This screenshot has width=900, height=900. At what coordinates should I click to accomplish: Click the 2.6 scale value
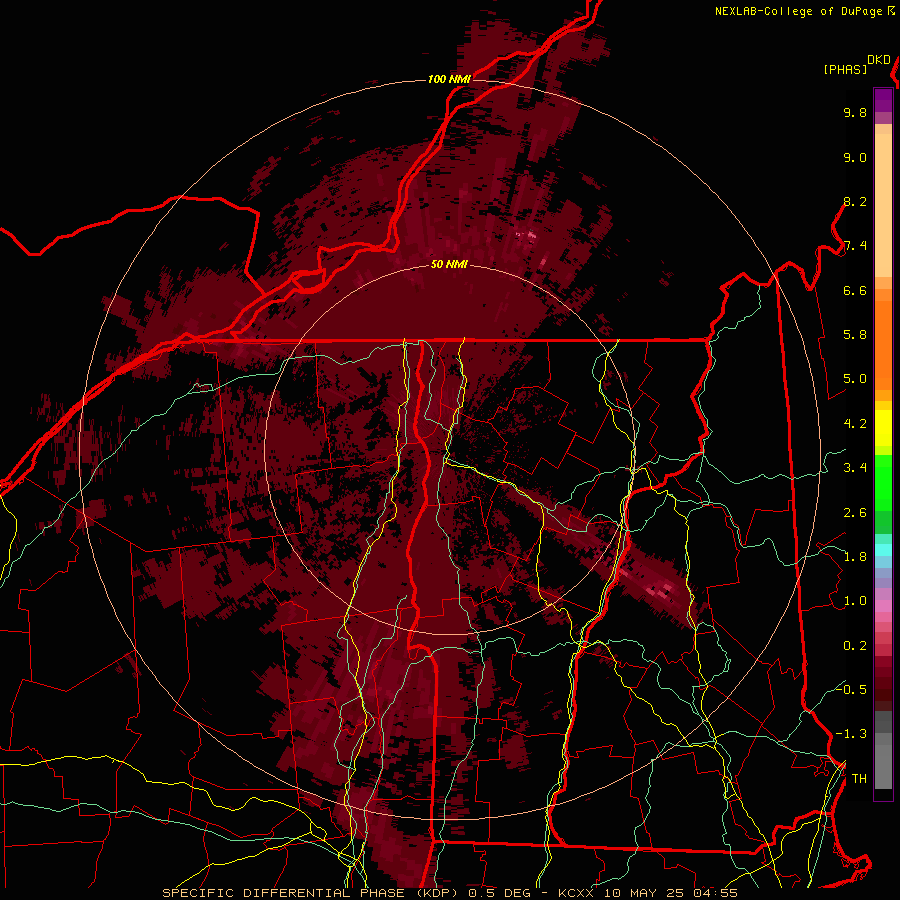855,513
